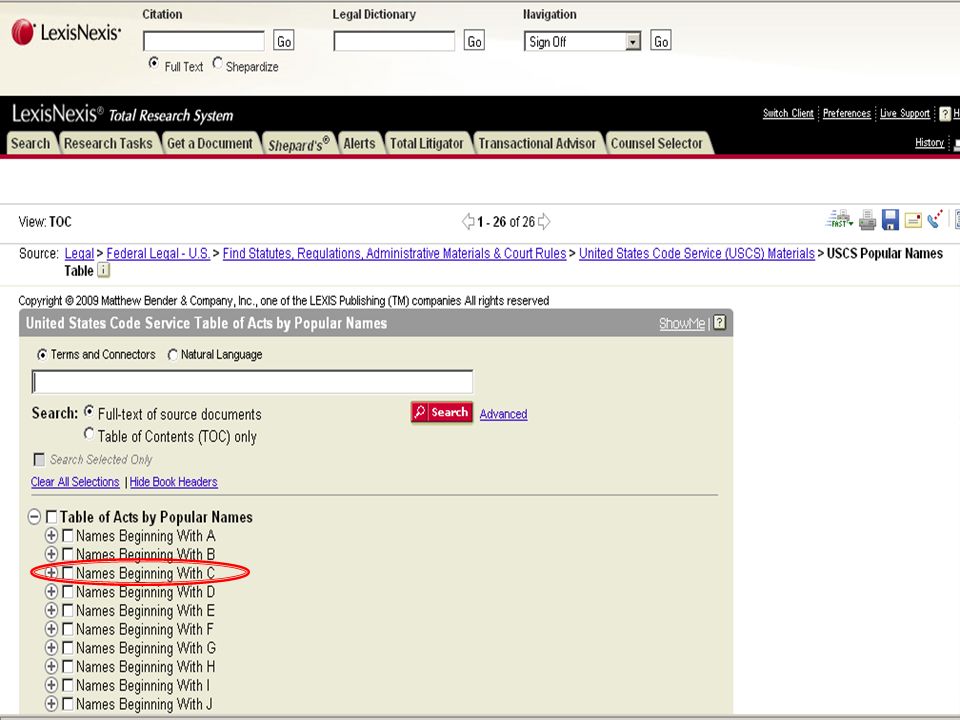This screenshot has width=960, height=720.
Task: Open source info icon beside Table
Action: (104, 270)
